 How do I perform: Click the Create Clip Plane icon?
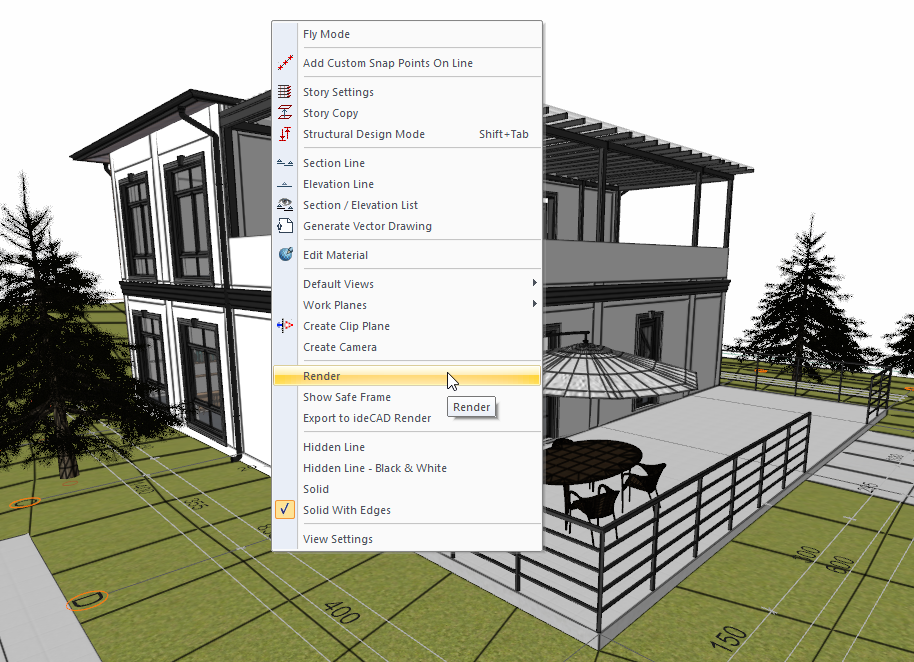(285, 325)
